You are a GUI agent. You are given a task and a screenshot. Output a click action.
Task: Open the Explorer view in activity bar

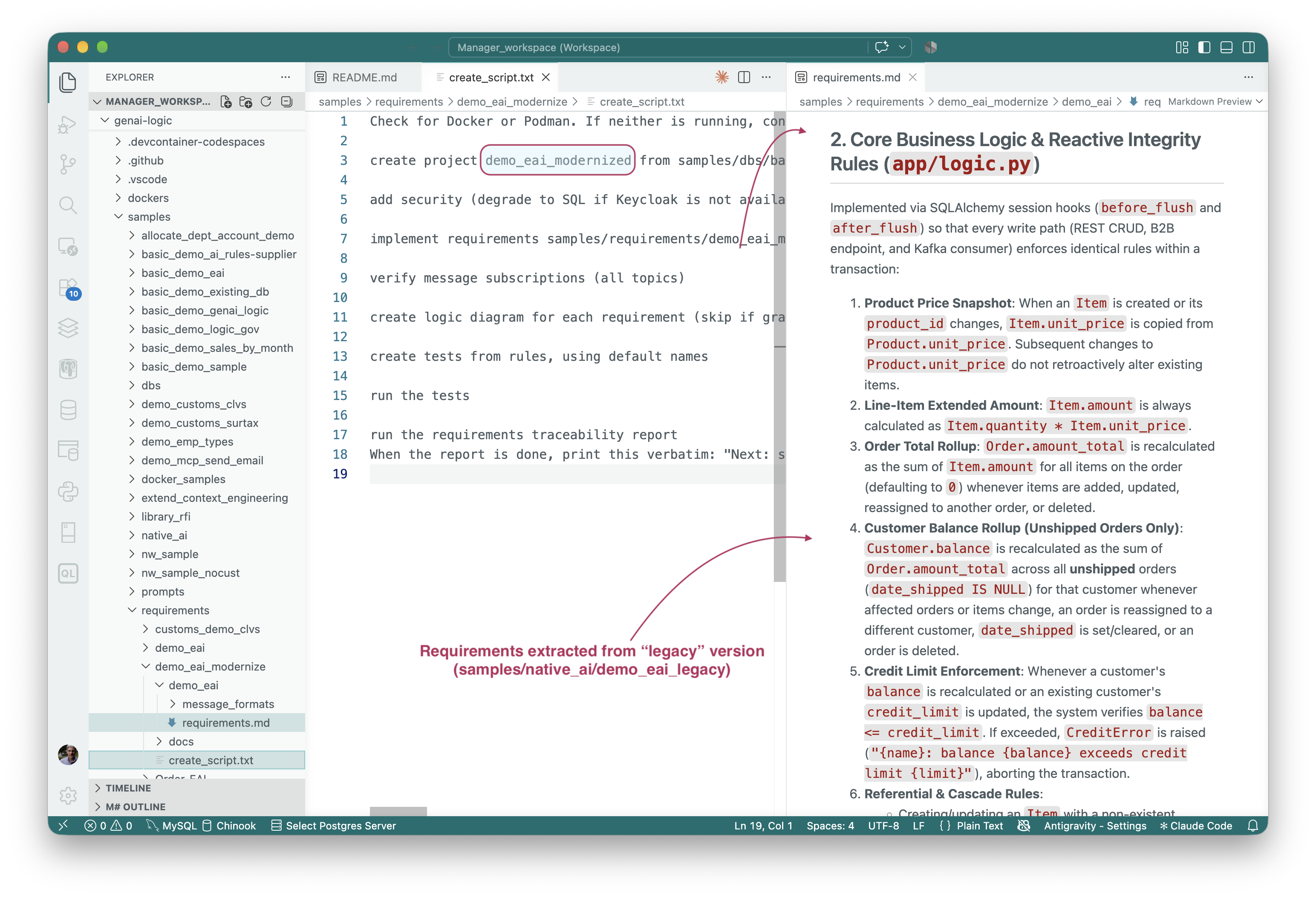click(x=68, y=82)
